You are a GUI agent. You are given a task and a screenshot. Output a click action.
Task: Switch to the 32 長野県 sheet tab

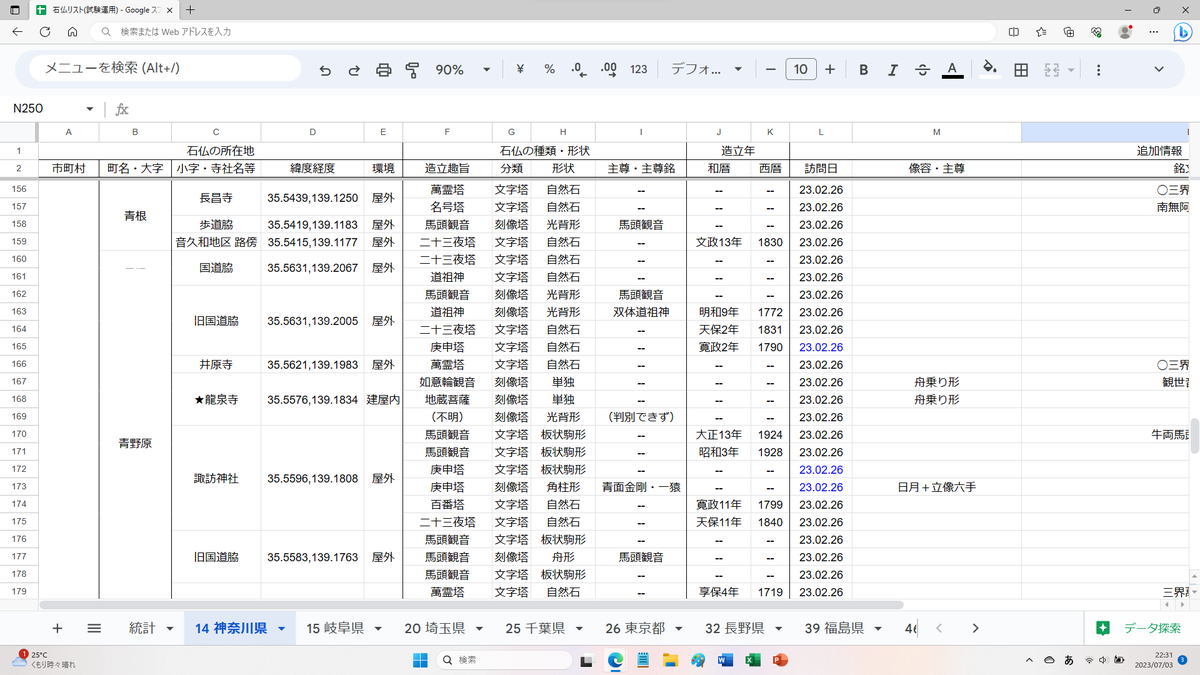point(735,628)
